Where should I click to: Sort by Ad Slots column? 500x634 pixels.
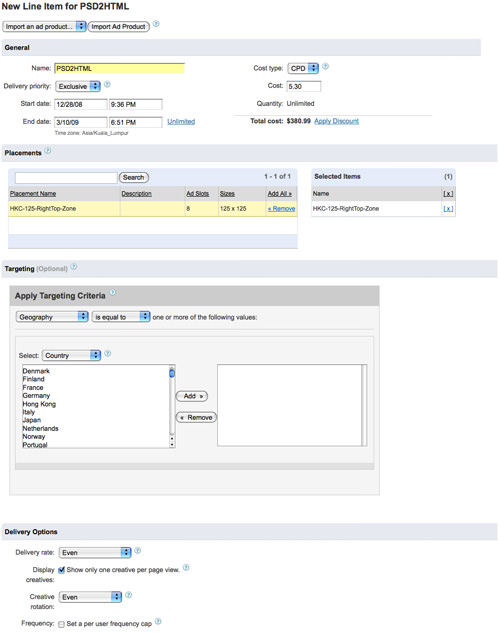197,194
